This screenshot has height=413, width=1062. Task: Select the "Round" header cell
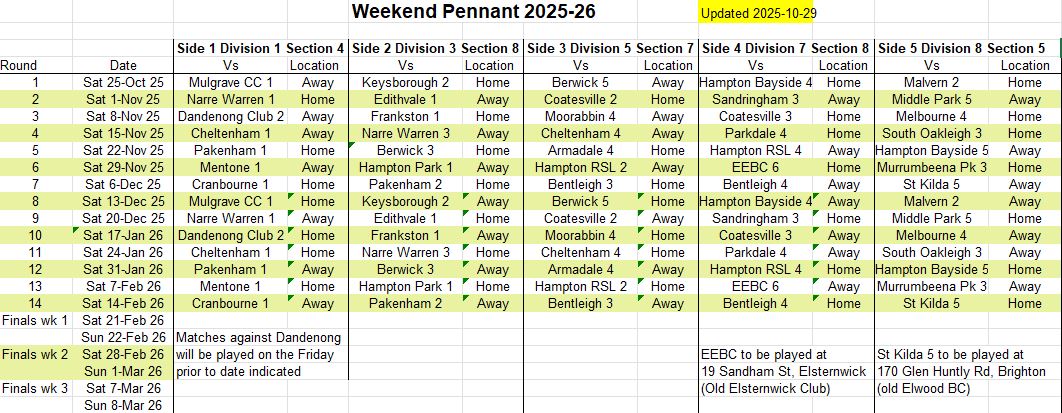coord(20,65)
